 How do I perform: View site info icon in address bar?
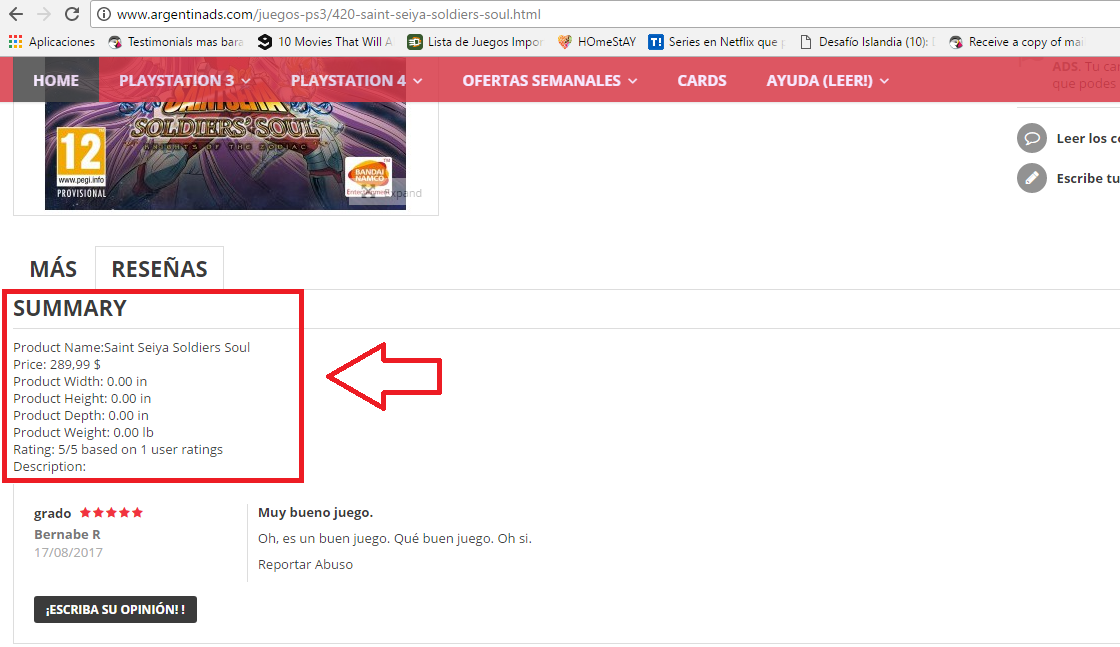[104, 14]
